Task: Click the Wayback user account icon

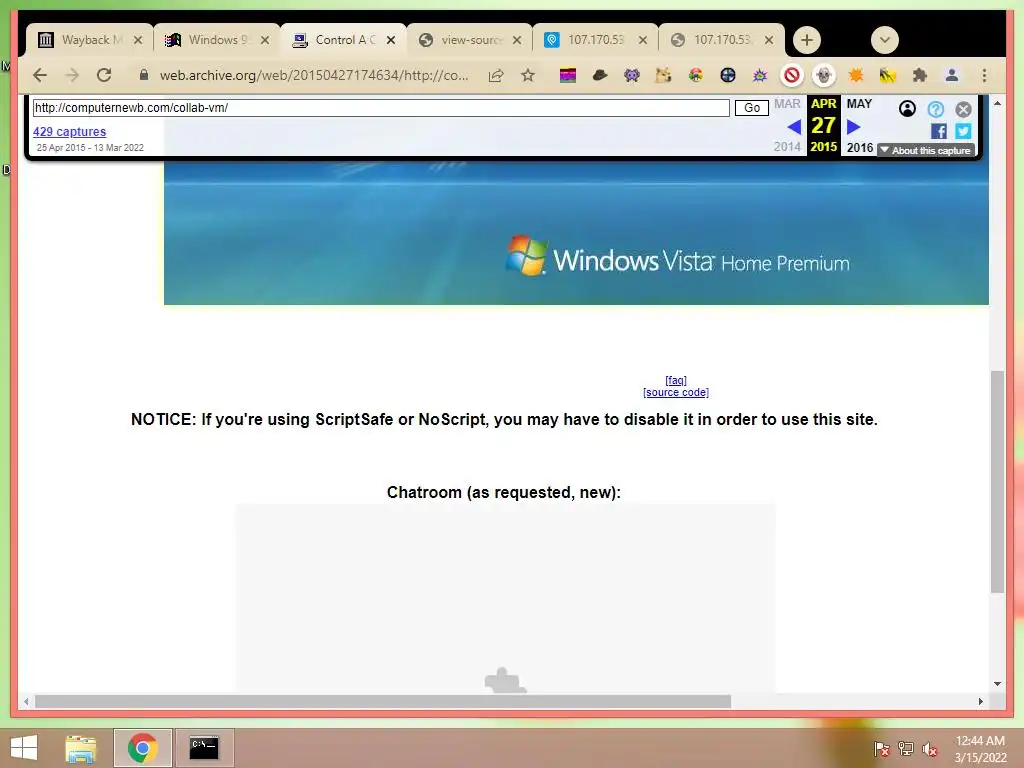Action: (907, 108)
